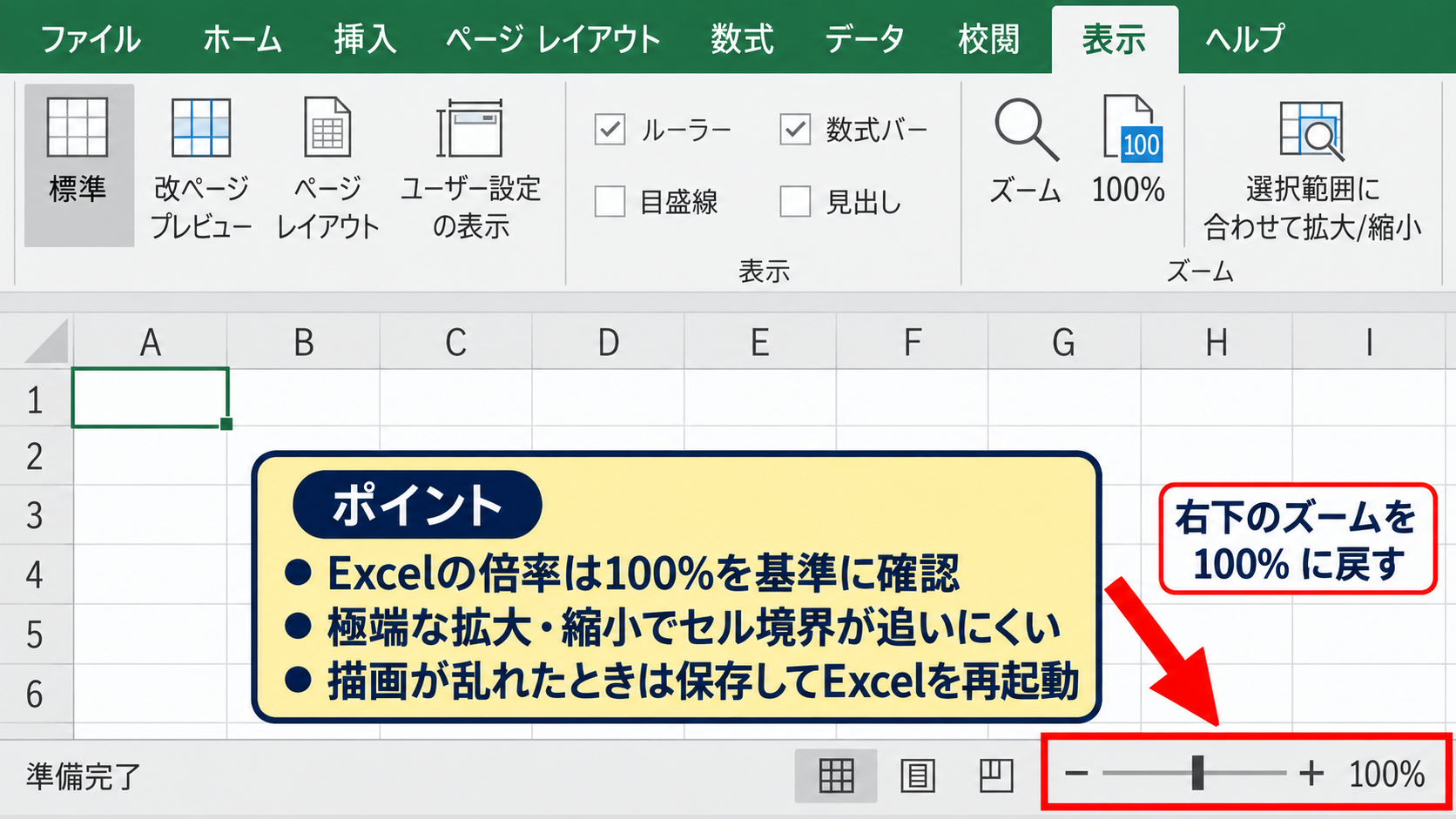The width and height of the screenshot is (1456, 819).
Task: Select column H header
Action: pos(1217,342)
